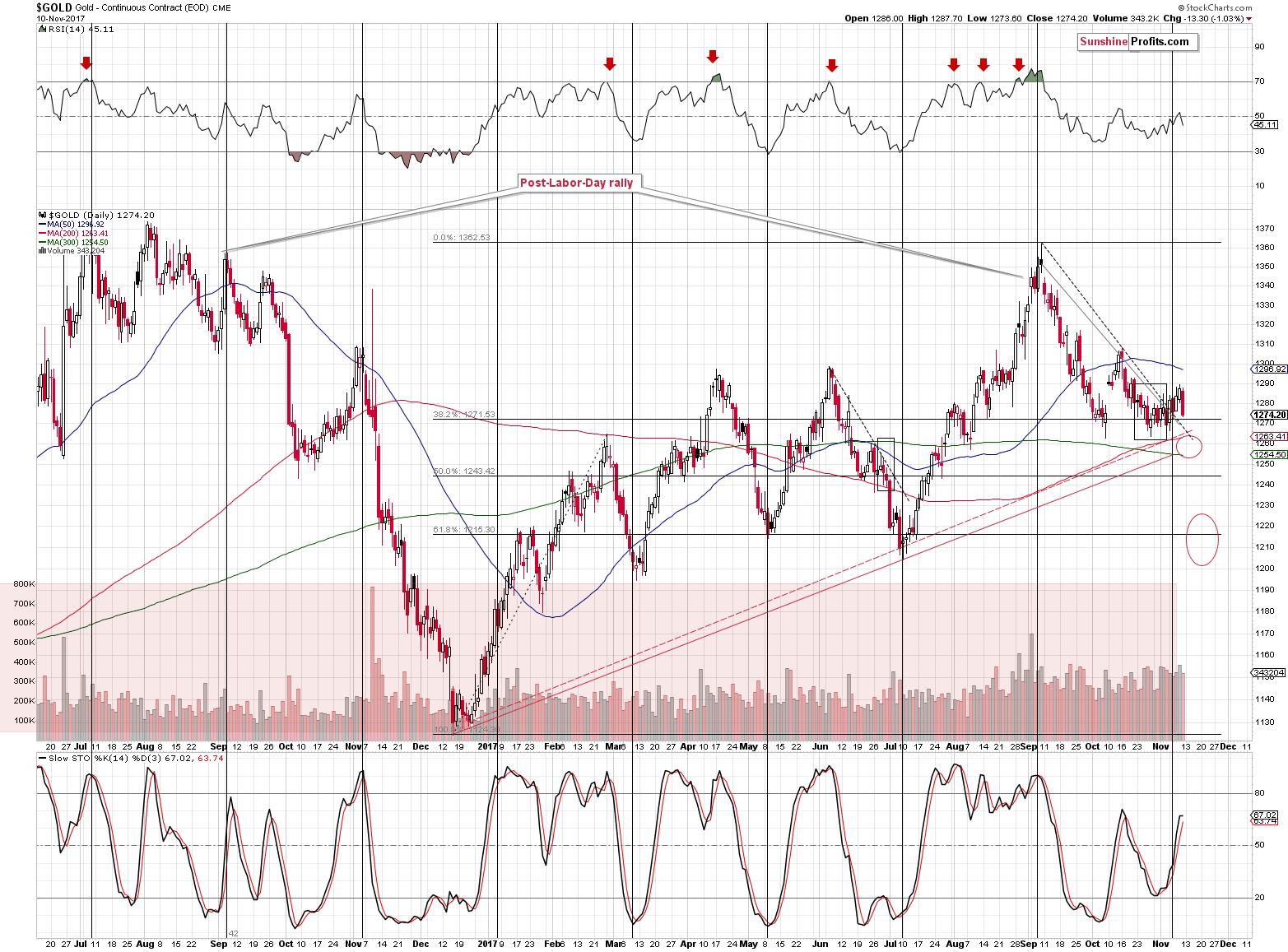This screenshot has width=1288, height=952.
Task: Click the '50.0%: 1243.42' Fibonacci label
Action: coord(464,471)
